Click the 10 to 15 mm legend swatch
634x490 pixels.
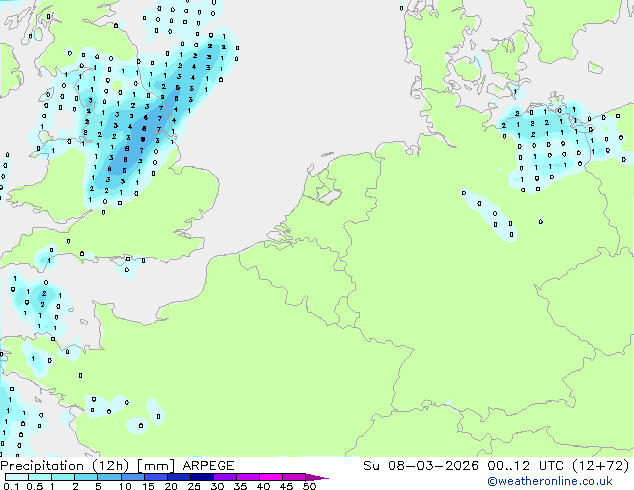click(132, 477)
